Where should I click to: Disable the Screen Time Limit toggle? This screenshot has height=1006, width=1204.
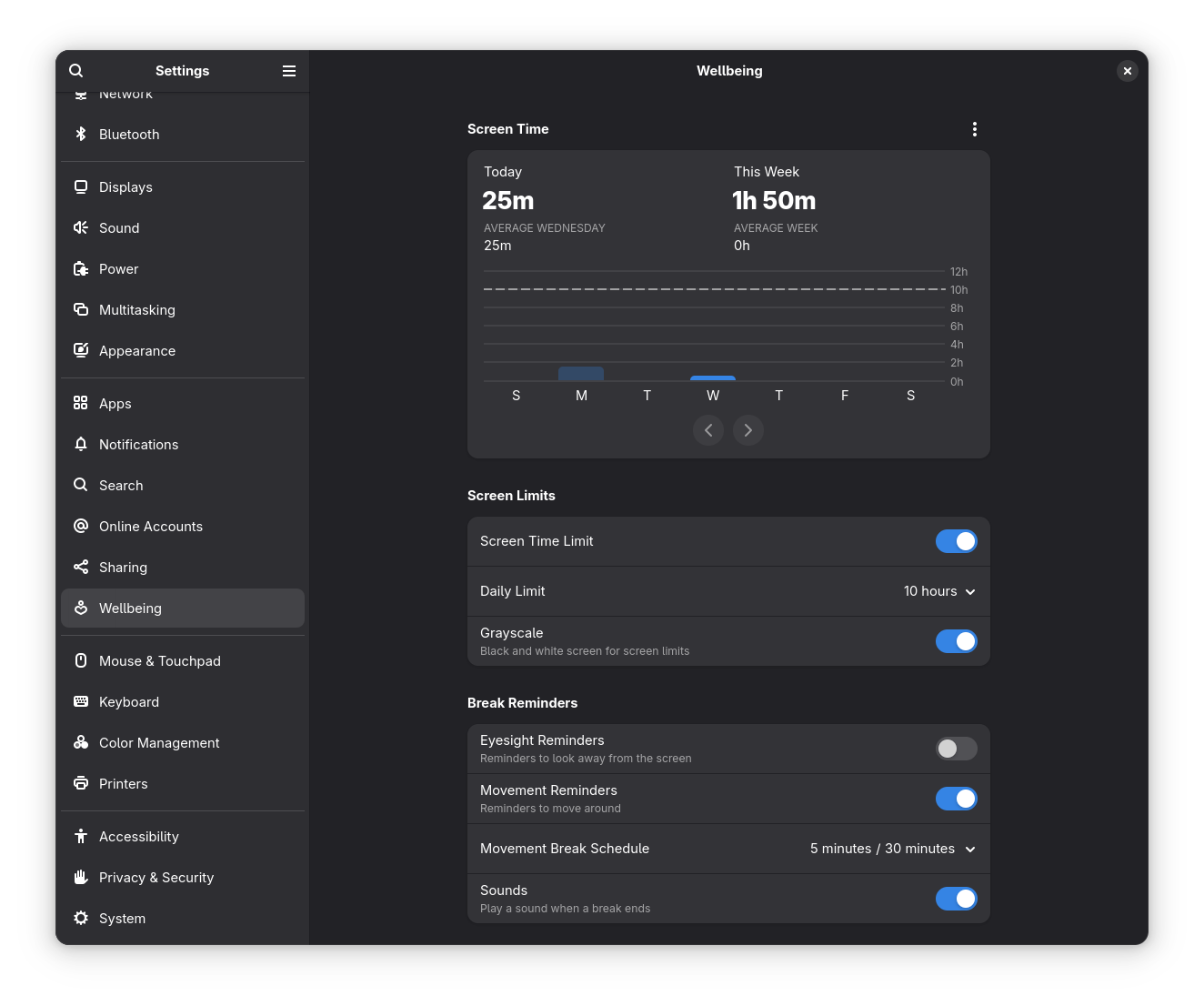956,540
